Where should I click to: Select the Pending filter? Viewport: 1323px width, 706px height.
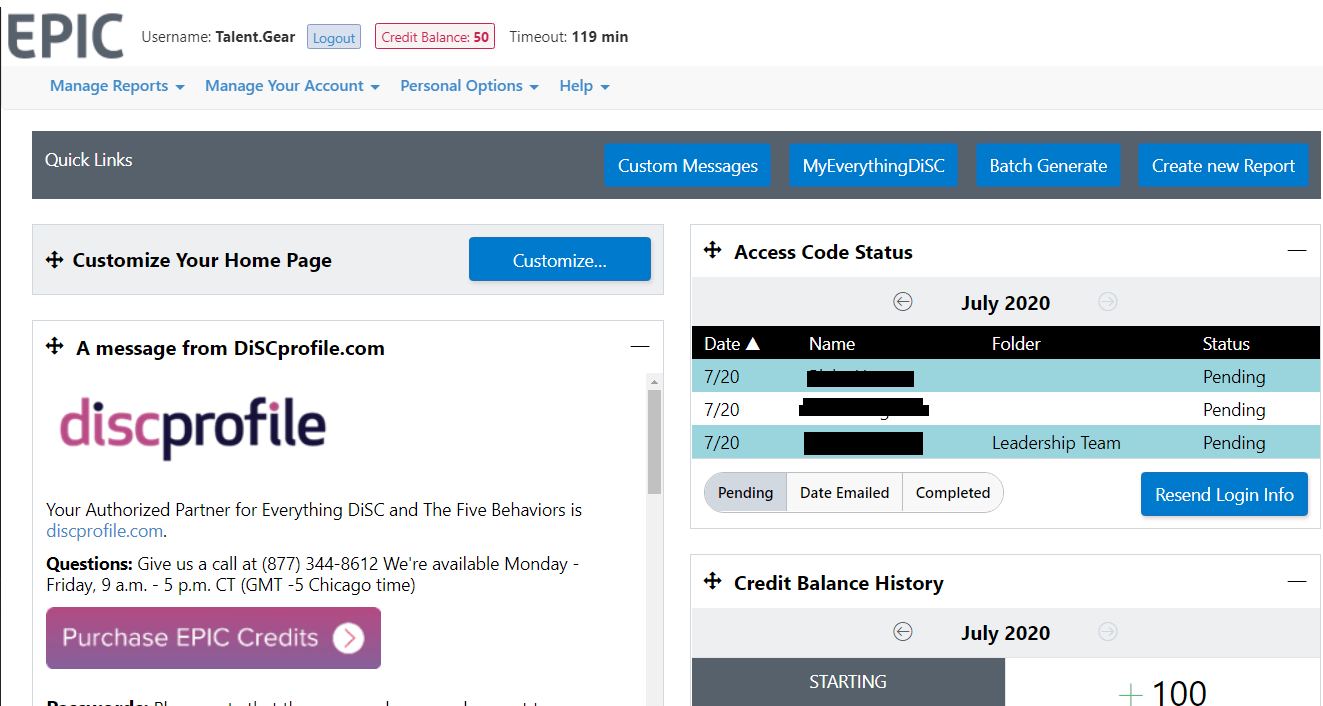[x=746, y=493]
